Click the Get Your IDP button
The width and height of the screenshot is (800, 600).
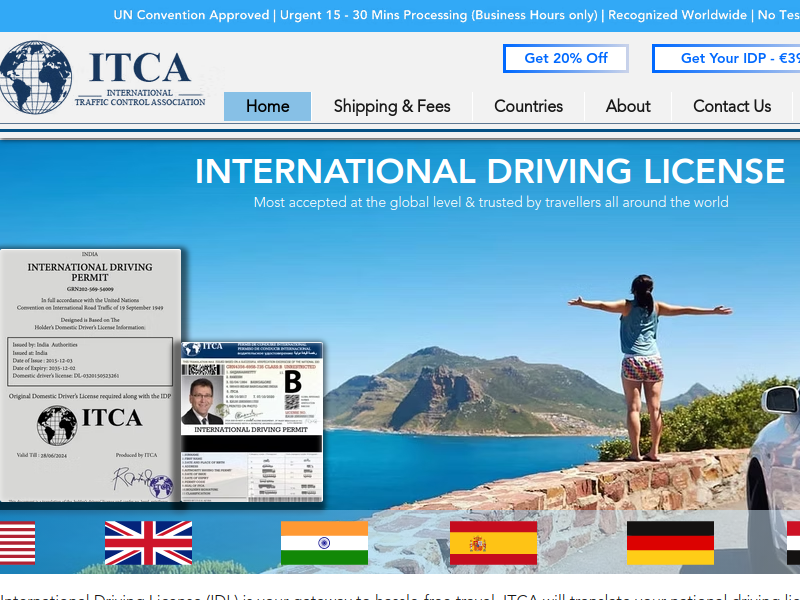coord(726,58)
